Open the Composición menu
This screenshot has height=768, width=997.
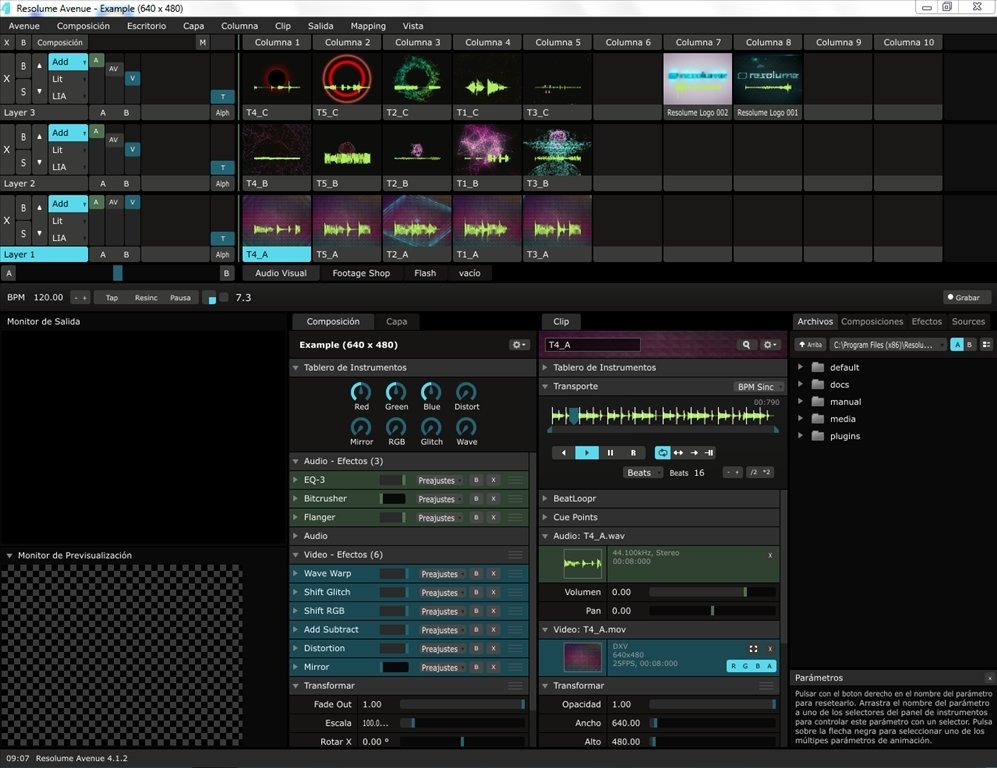click(83, 26)
